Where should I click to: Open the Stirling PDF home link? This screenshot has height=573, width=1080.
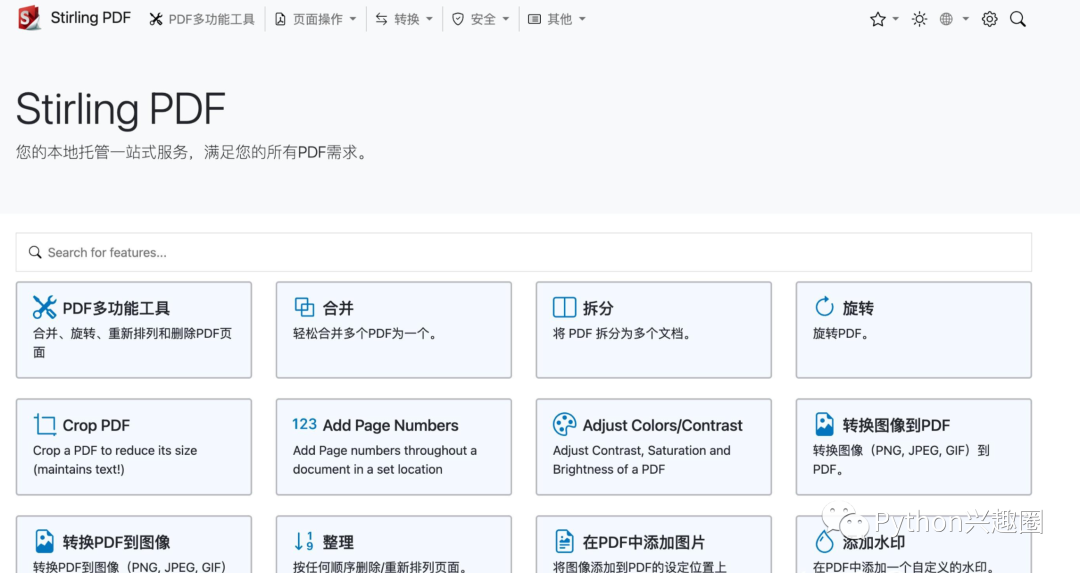pos(90,18)
